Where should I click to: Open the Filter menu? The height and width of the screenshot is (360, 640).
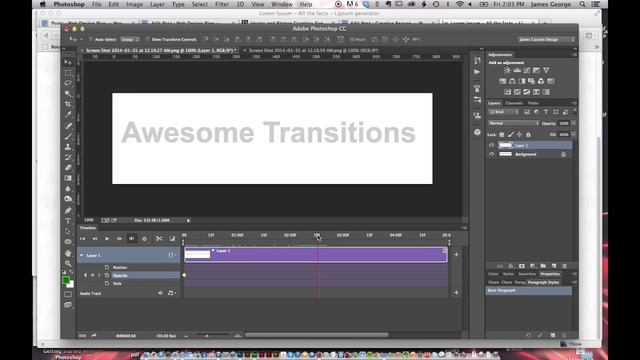[x=222, y=4]
